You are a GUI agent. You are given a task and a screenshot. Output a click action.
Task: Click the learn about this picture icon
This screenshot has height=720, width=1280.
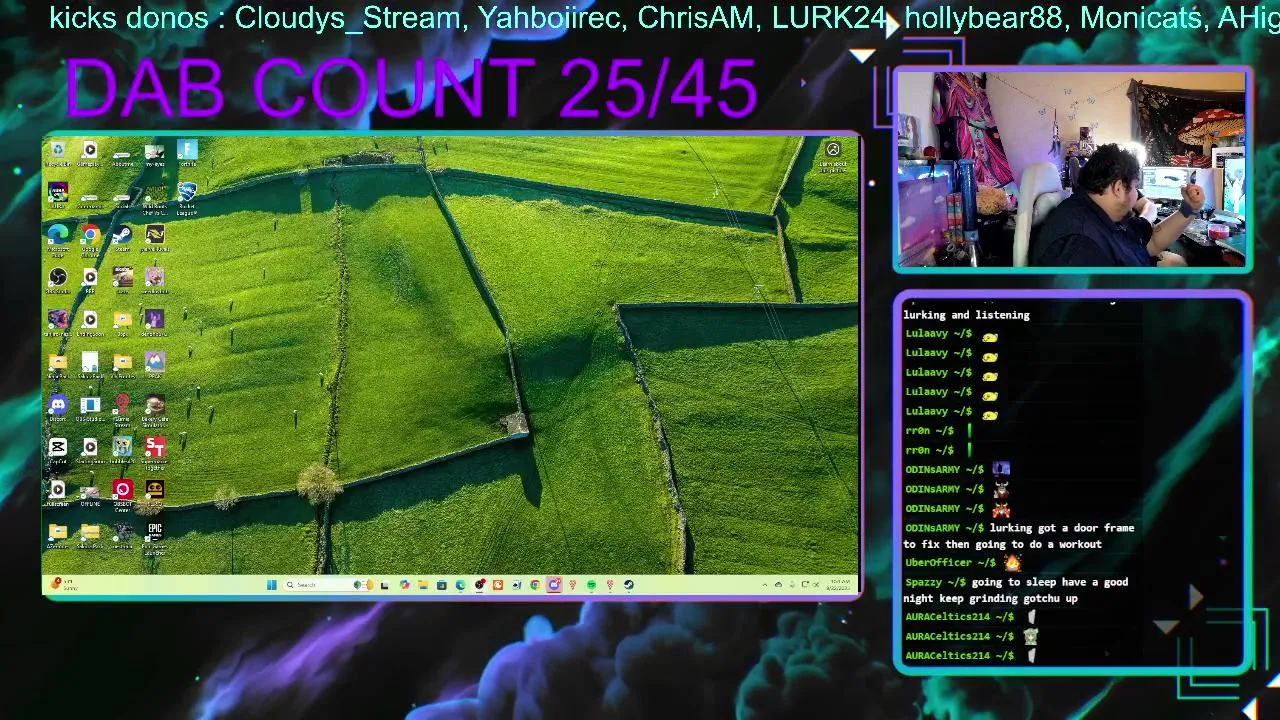click(833, 156)
